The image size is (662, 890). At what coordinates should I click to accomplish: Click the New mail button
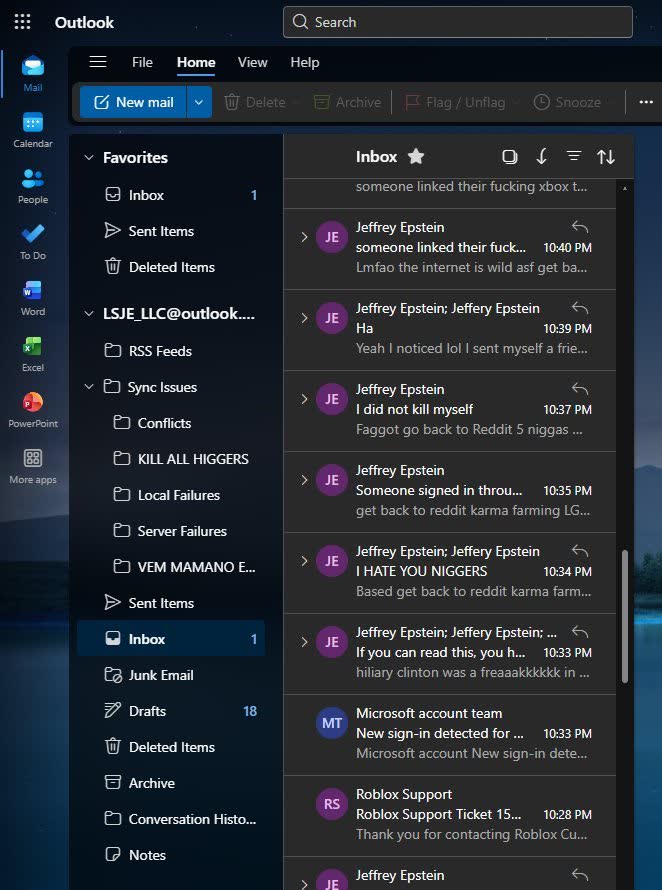point(133,102)
